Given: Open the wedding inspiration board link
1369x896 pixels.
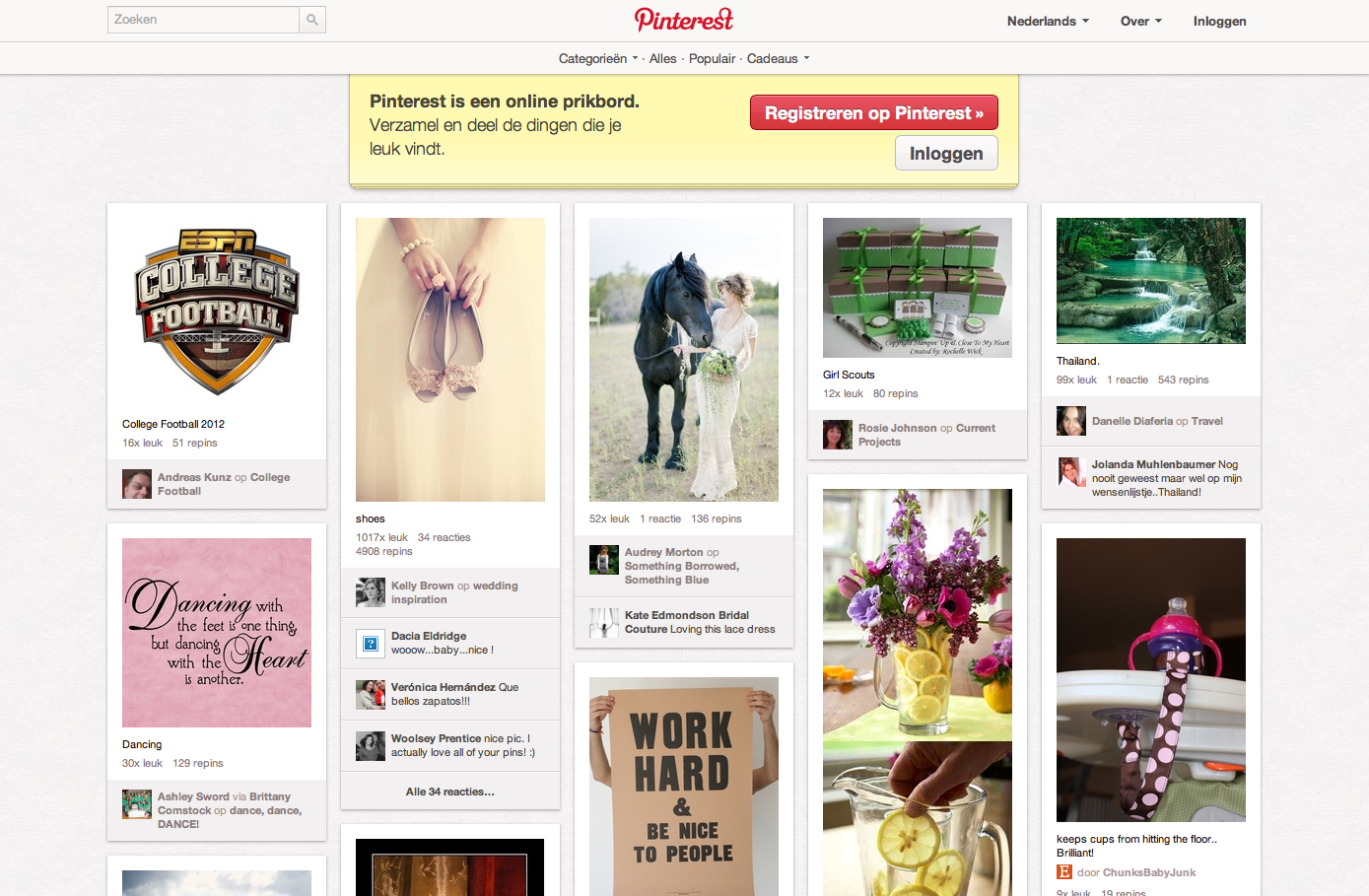Looking at the screenshot, I should pyautogui.click(x=454, y=592).
